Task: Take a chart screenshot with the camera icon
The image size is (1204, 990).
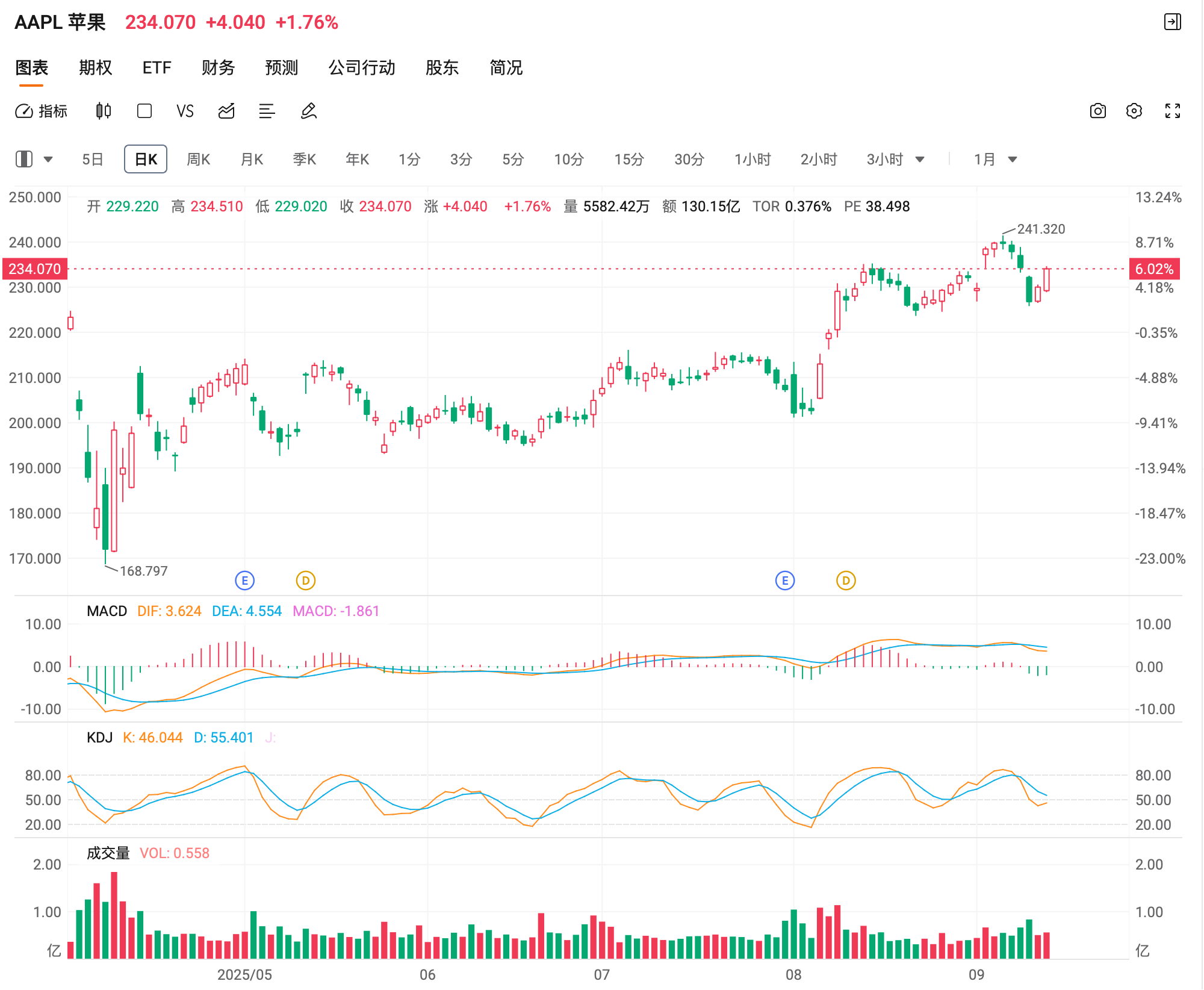Action: (1097, 111)
